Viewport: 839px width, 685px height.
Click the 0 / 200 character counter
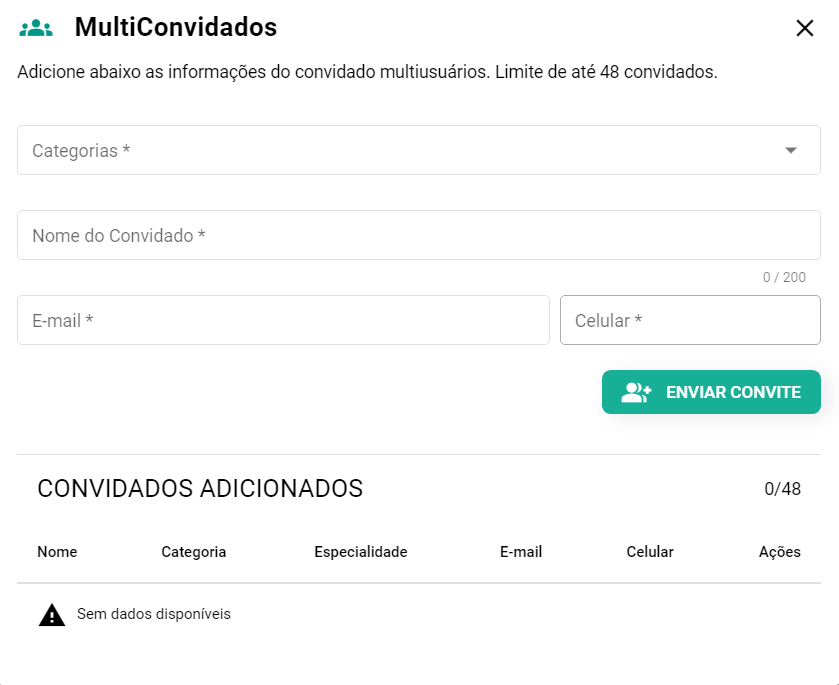click(x=784, y=277)
